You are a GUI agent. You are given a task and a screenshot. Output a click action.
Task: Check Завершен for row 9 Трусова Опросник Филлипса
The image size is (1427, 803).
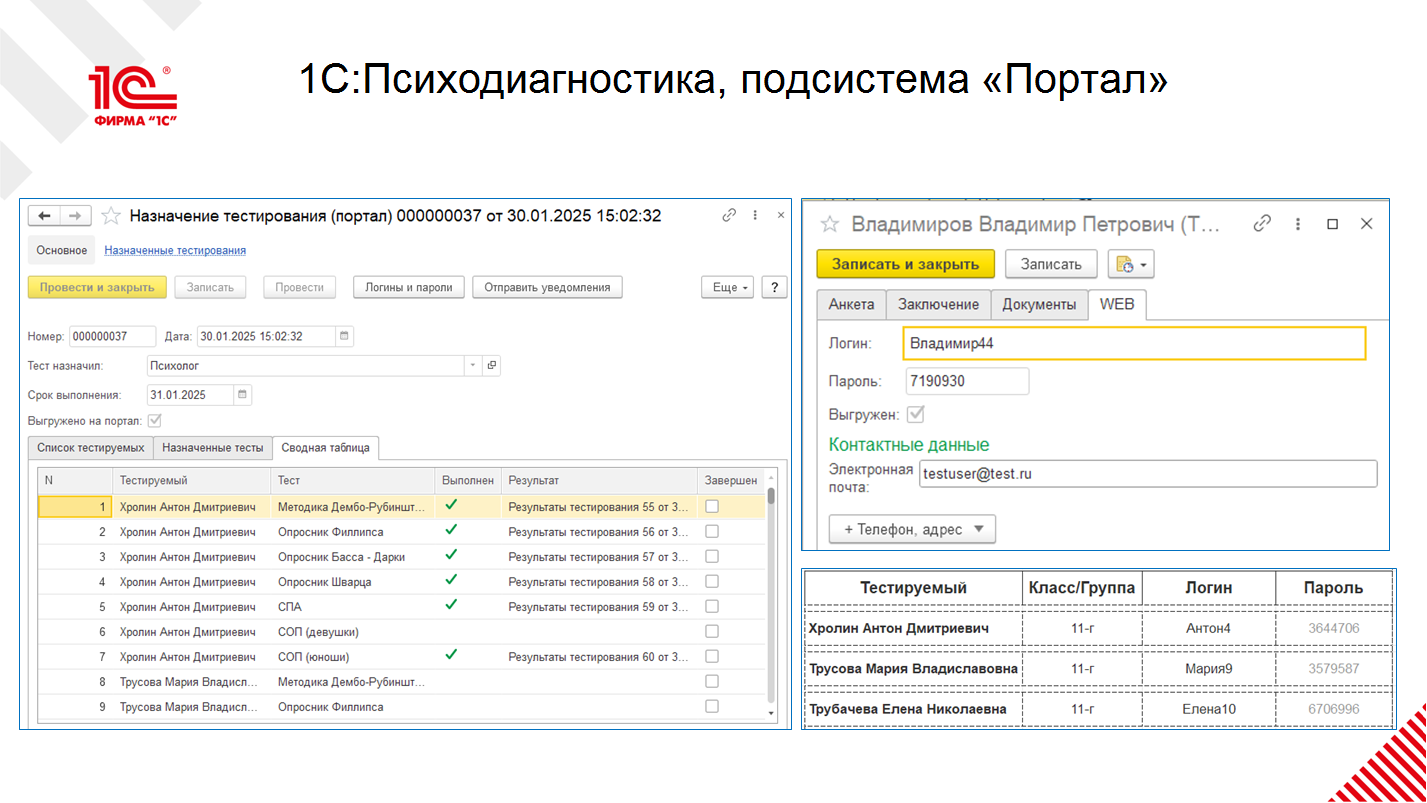point(712,706)
